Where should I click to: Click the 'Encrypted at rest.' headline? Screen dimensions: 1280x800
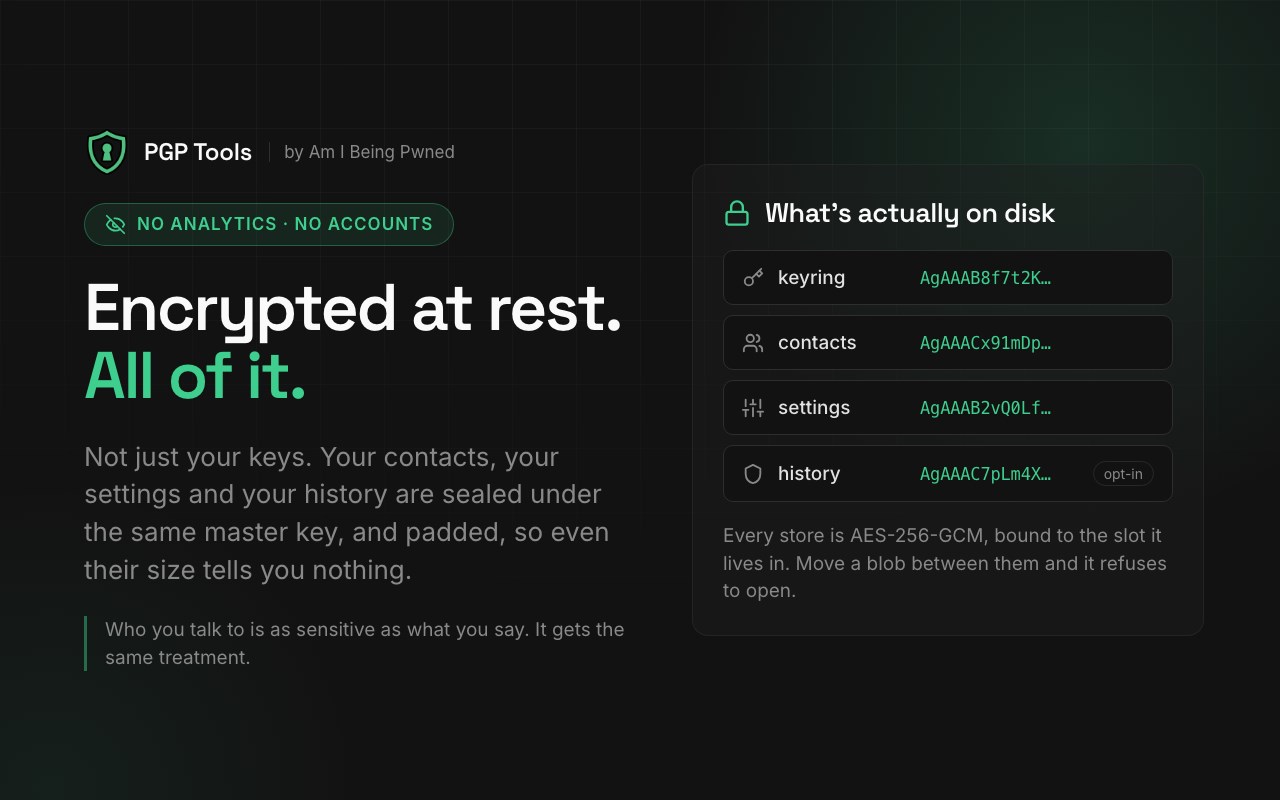pyautogui.click(x=353, y=308)
